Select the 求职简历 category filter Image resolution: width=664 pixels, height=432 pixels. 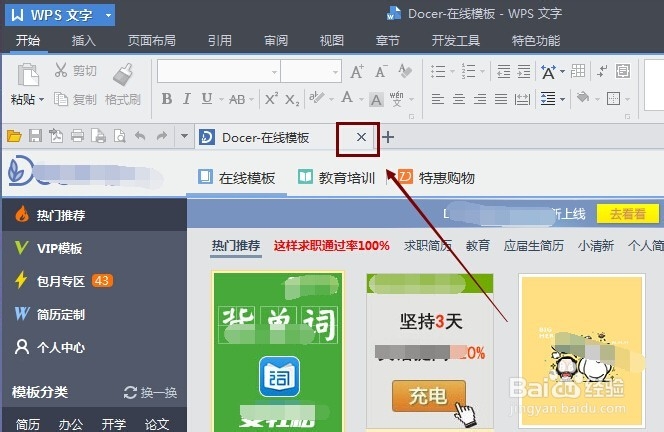pyautogui.click(x=428, y=246)
